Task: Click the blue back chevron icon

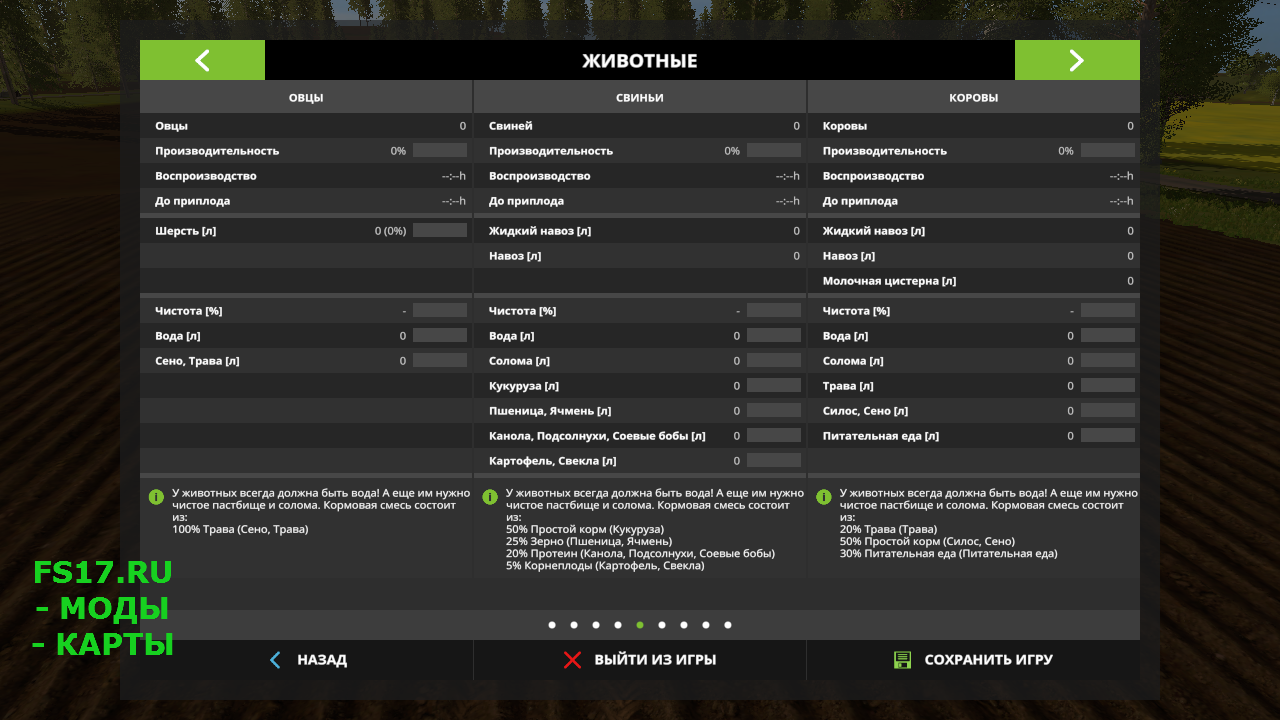Action: [276, 660]
